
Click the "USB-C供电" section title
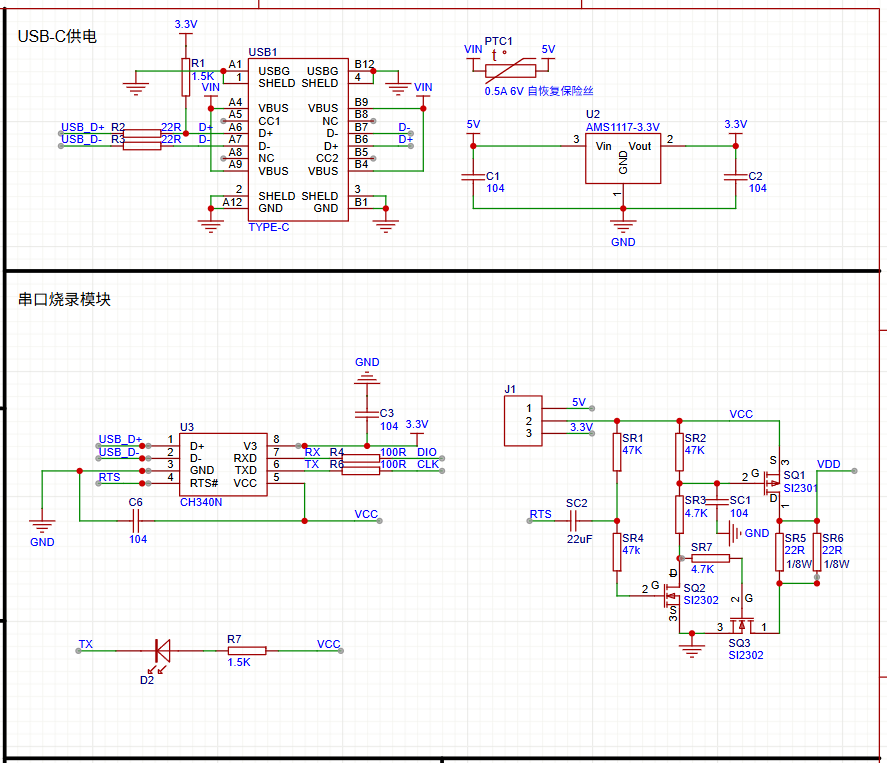[x=57, y=37]
